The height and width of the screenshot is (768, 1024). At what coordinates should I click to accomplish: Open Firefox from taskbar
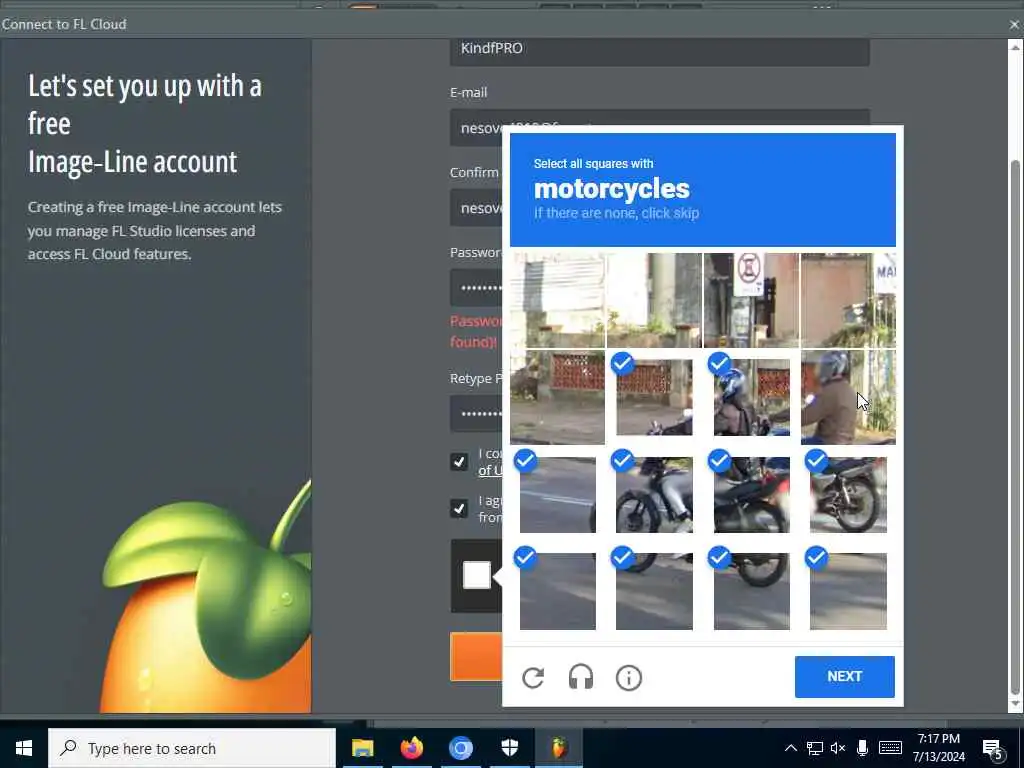[x=411, y=748]
